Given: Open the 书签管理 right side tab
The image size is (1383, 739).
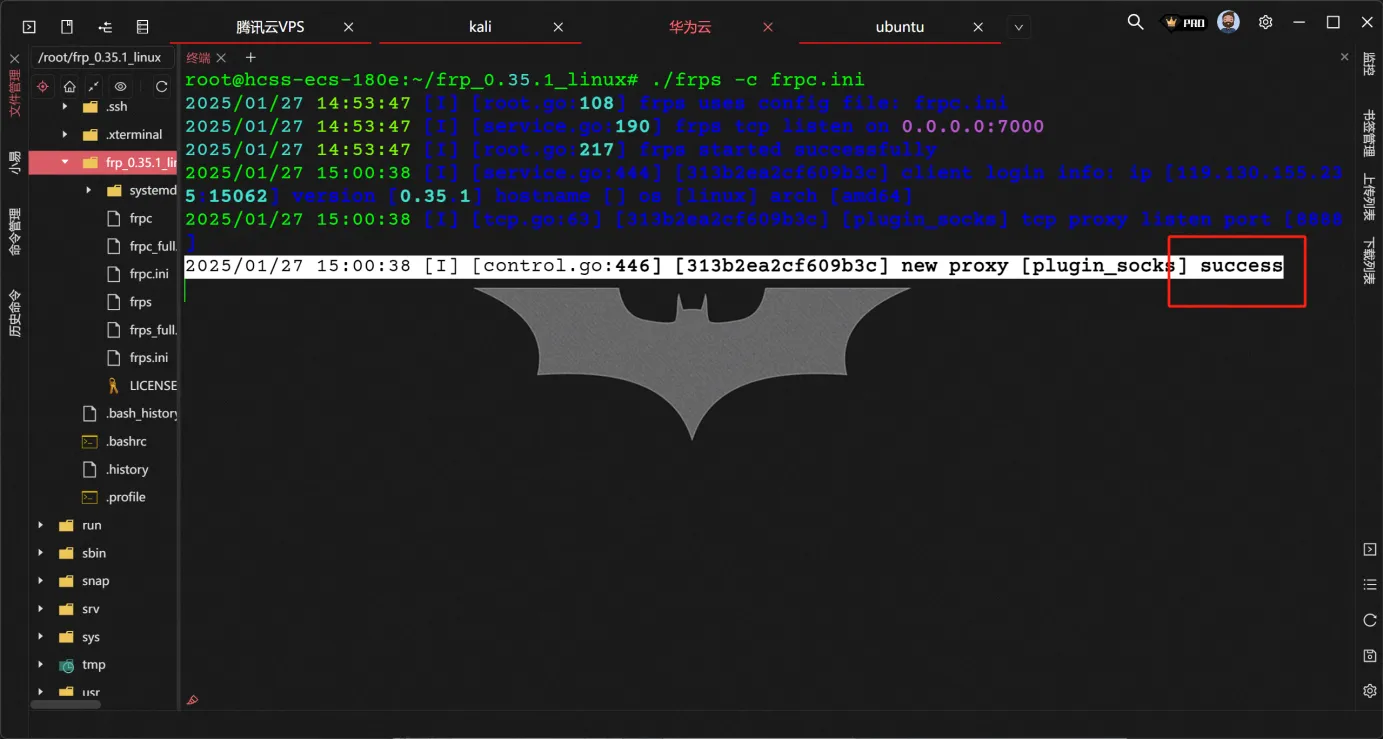Looking at the screenshot, I should pos(1369,134).
